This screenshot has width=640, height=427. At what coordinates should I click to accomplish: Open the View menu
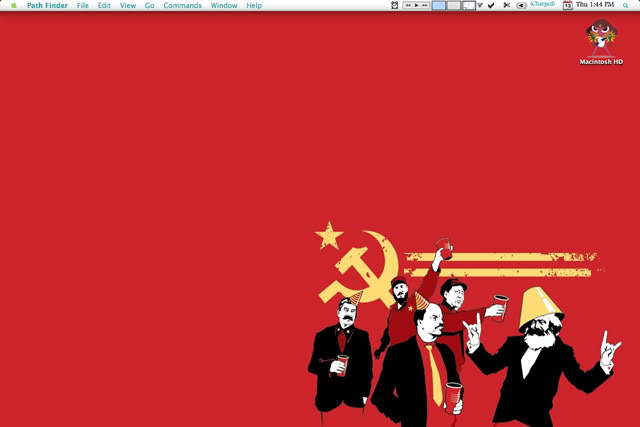128,5
